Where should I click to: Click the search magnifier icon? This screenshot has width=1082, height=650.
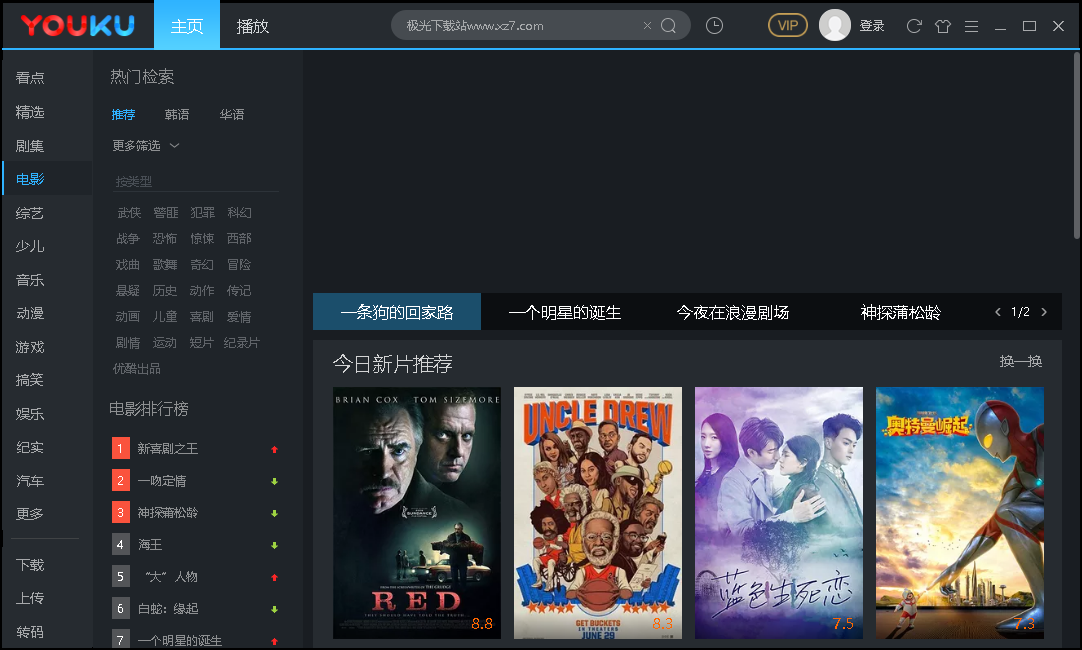pos(669,26)
